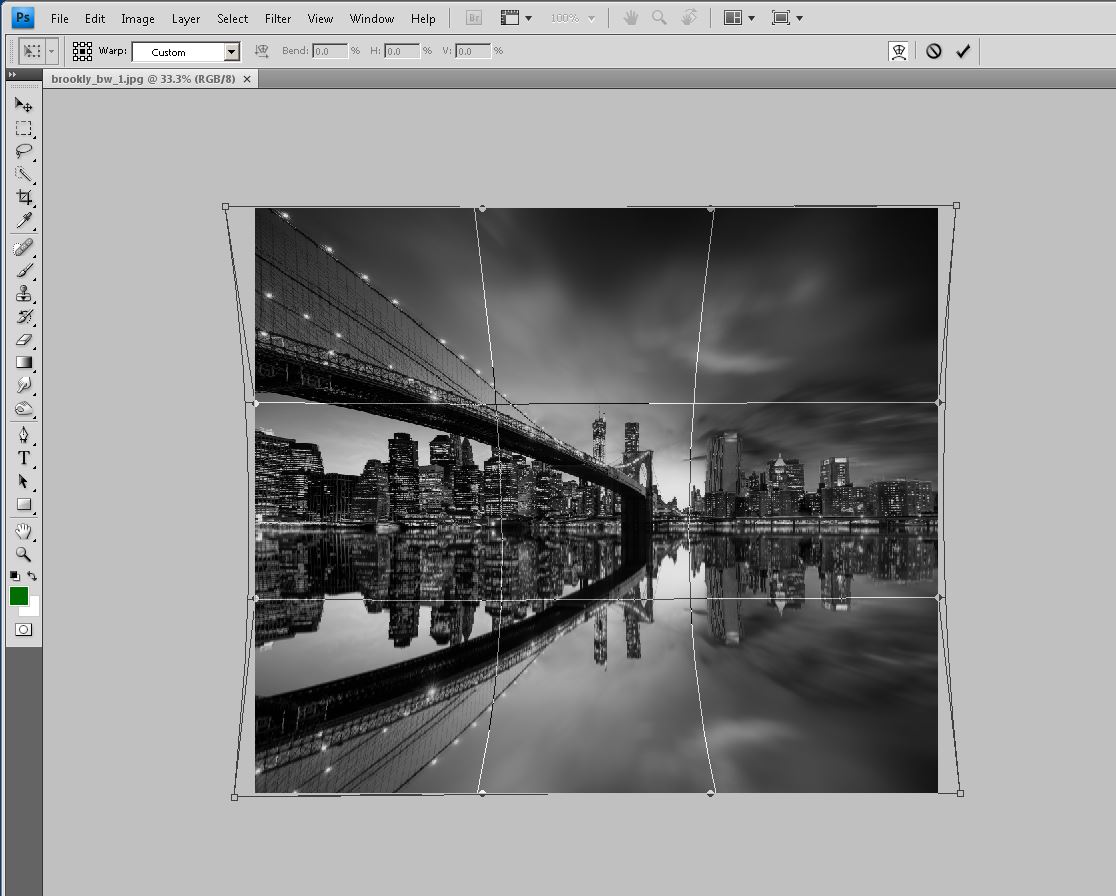Choose the Eyedropper tool

(23, 221)
